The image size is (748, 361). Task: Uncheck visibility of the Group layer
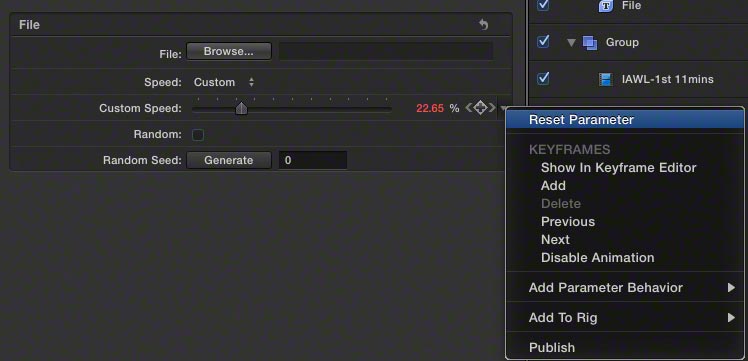543,42
